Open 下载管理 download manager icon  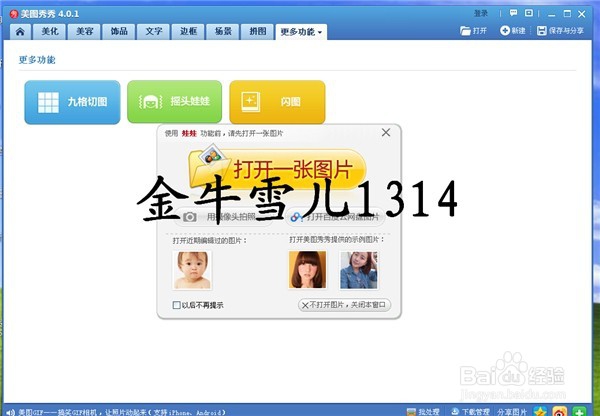tap(455, 412)
